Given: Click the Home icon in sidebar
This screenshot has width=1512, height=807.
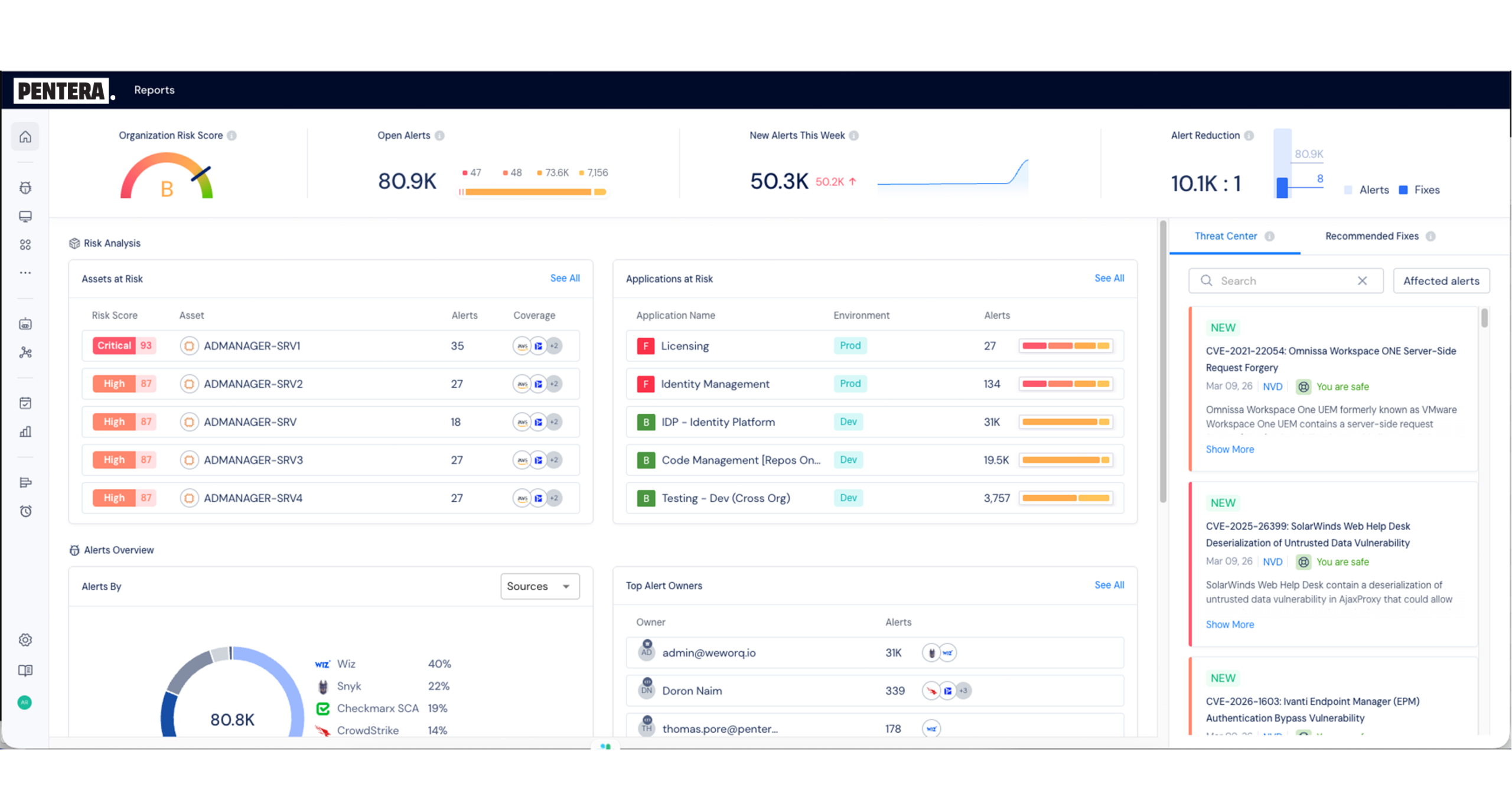Looking at the screenshot, I should coord(25,137).
